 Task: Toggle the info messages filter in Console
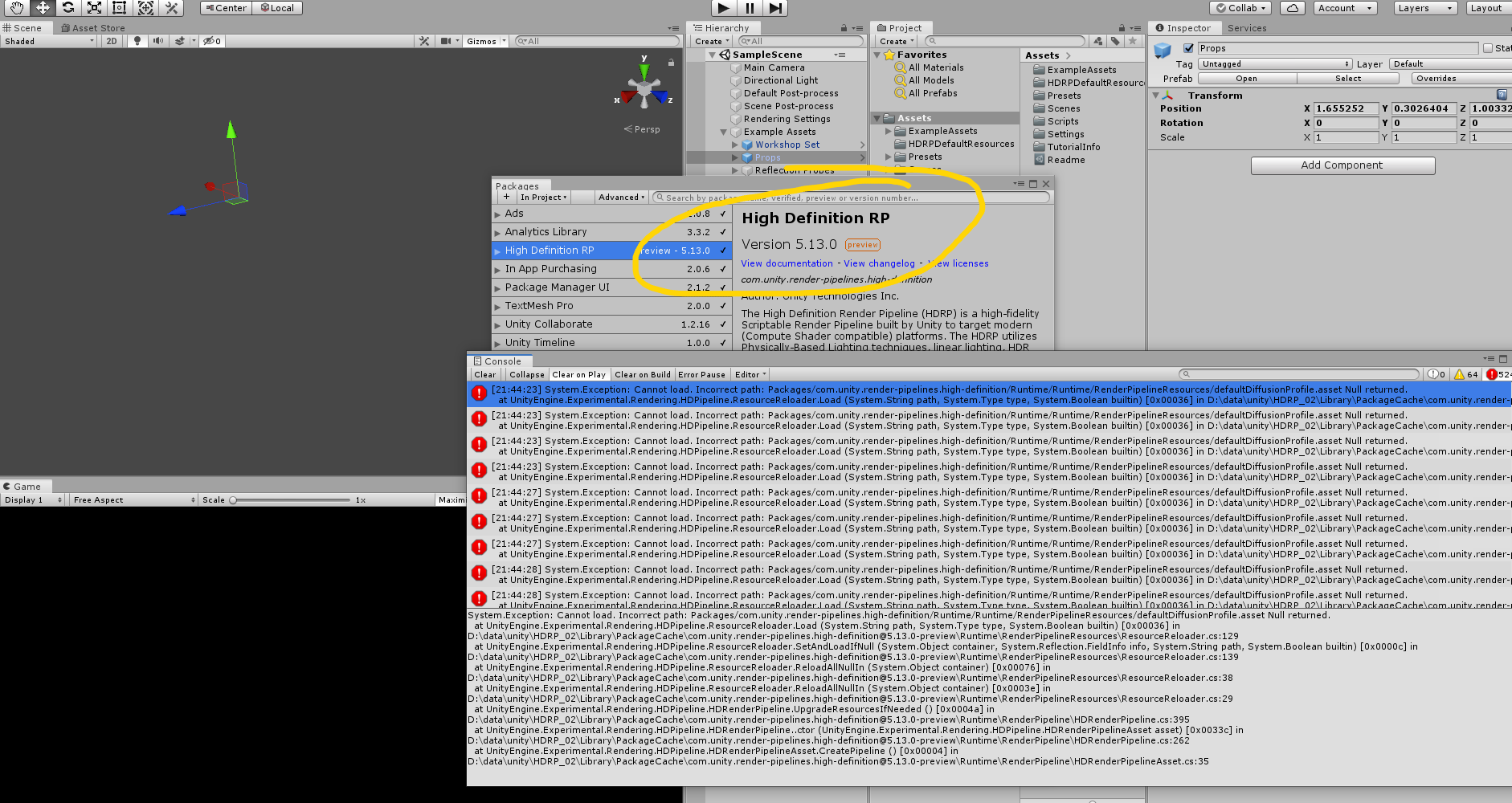point(1436,374)
